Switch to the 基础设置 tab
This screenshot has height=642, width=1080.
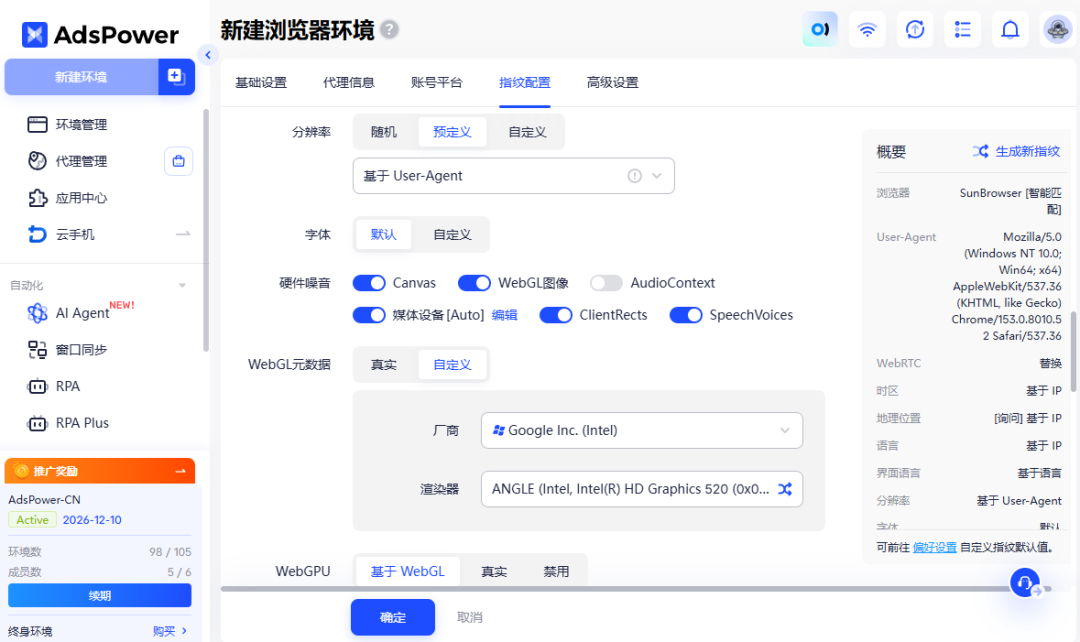(261, 83)
